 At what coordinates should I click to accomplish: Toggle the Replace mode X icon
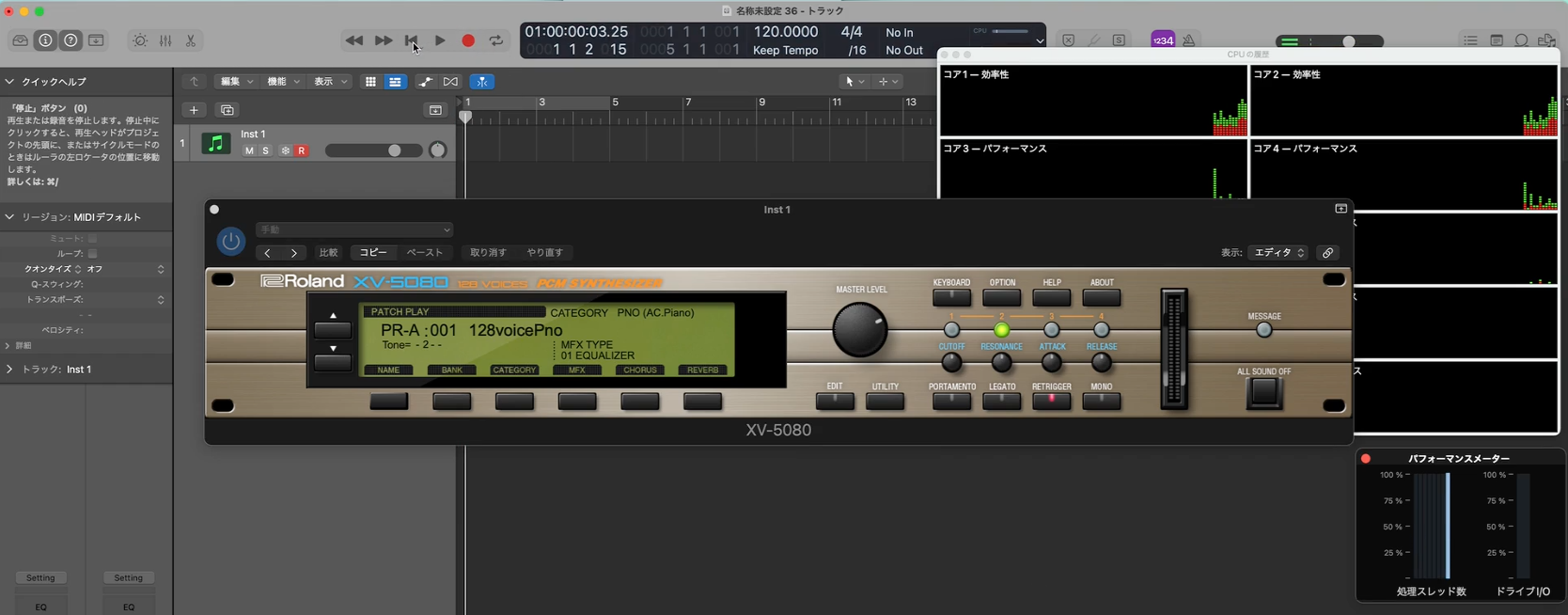pyautogui.click(x=1069, y=40)
